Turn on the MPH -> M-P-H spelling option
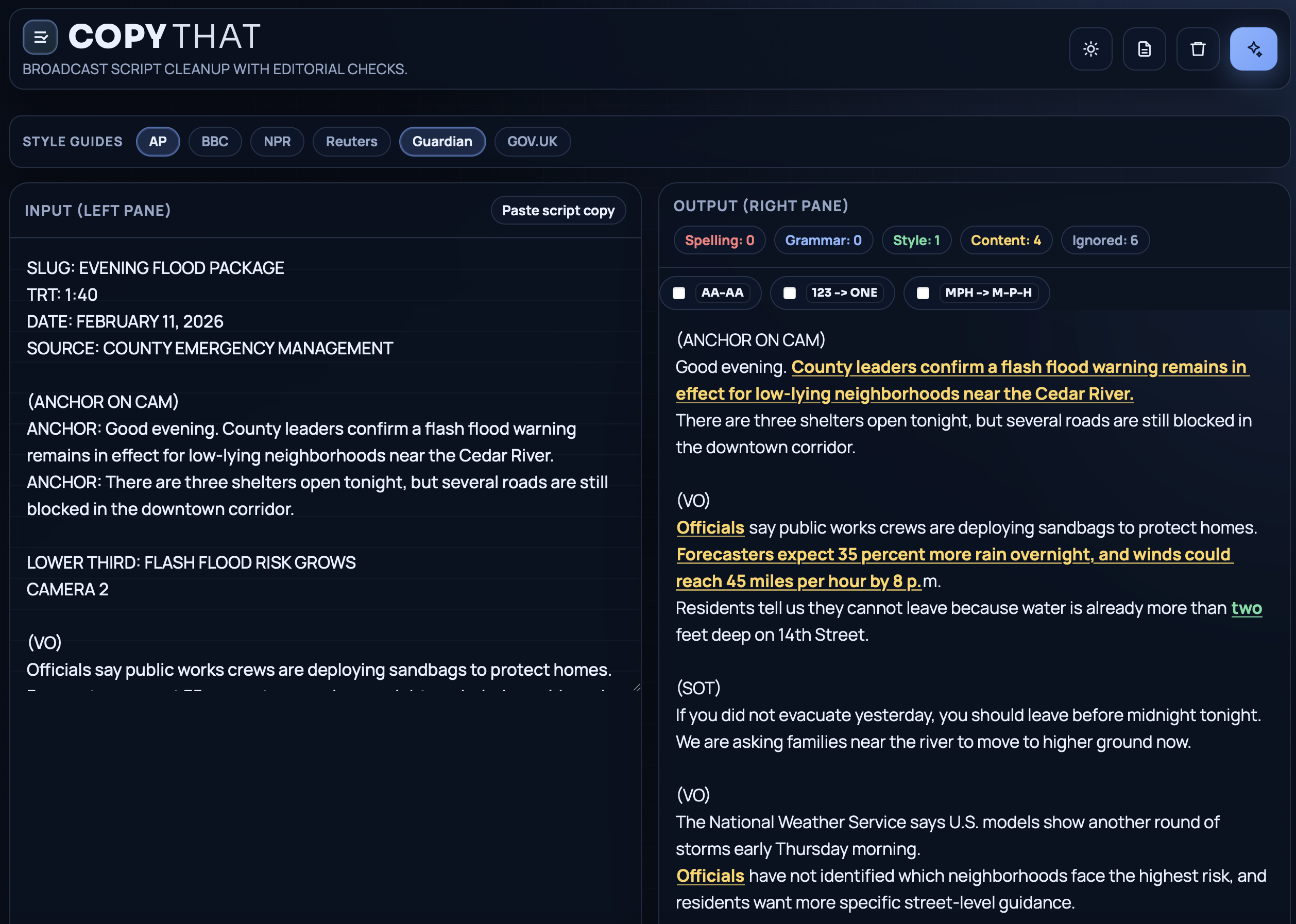The image size is (1296, 924). (x=923, y=293)
